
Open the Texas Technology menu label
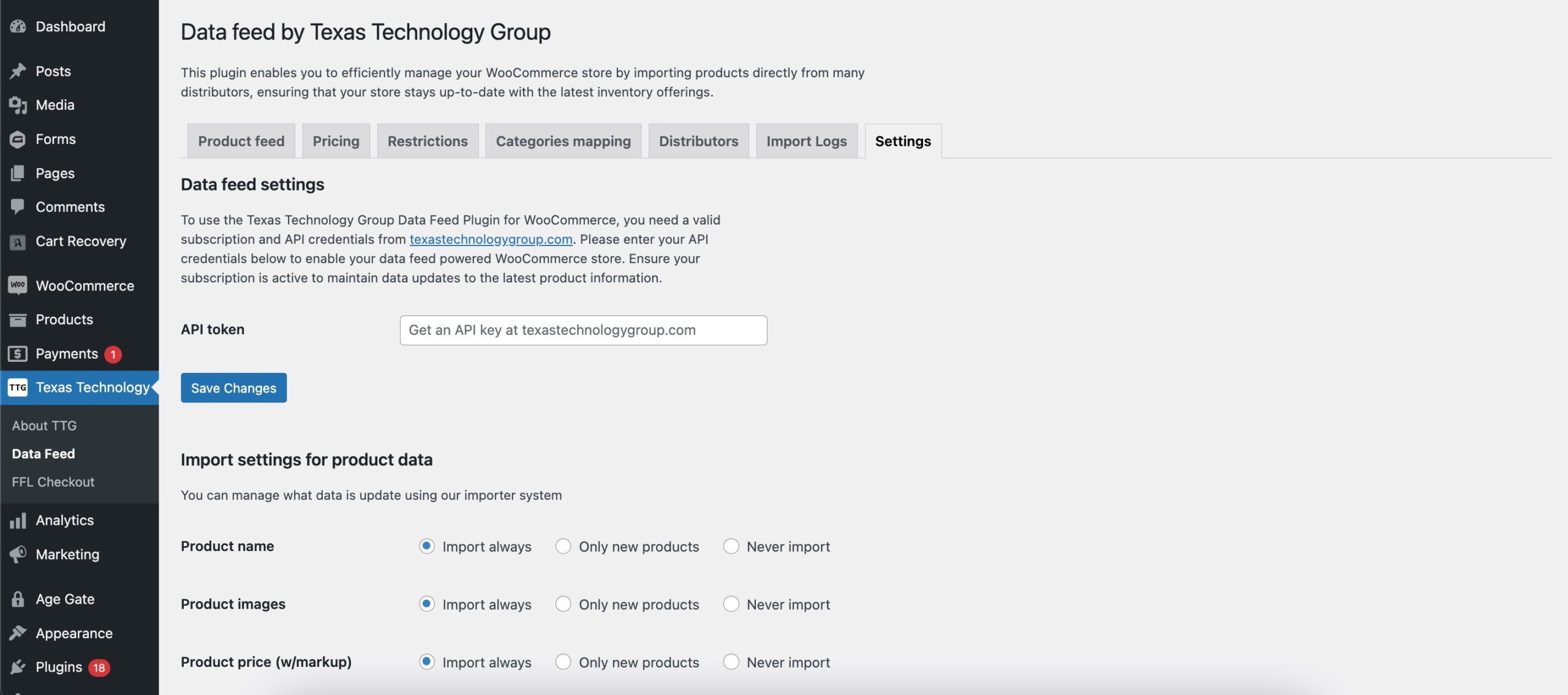coord(92,388)
